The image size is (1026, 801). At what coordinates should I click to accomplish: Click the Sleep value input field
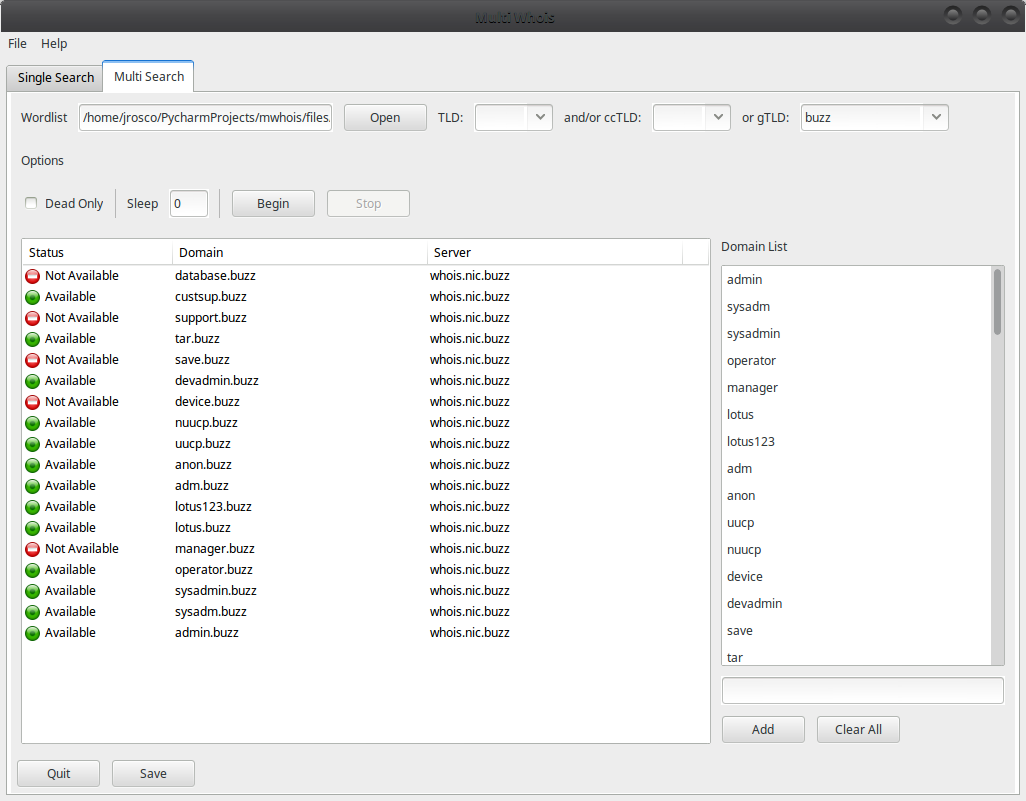pos(189,204)
